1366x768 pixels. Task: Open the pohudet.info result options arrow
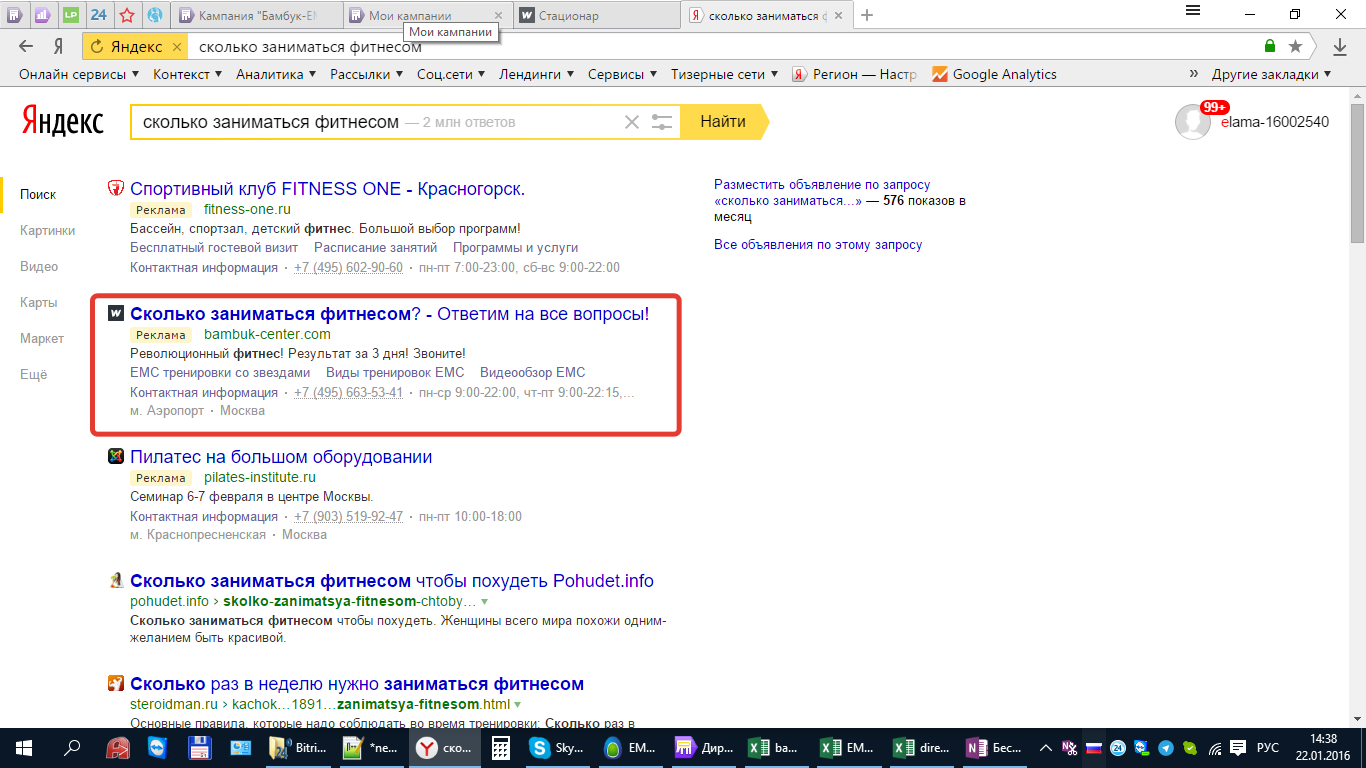485,602
